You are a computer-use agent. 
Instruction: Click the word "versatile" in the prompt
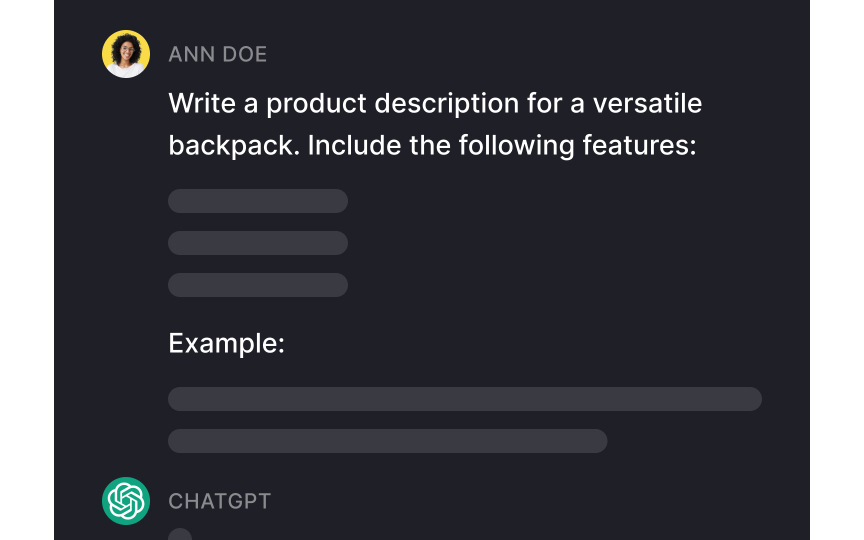pyautogui.click(x=647, y=103)
